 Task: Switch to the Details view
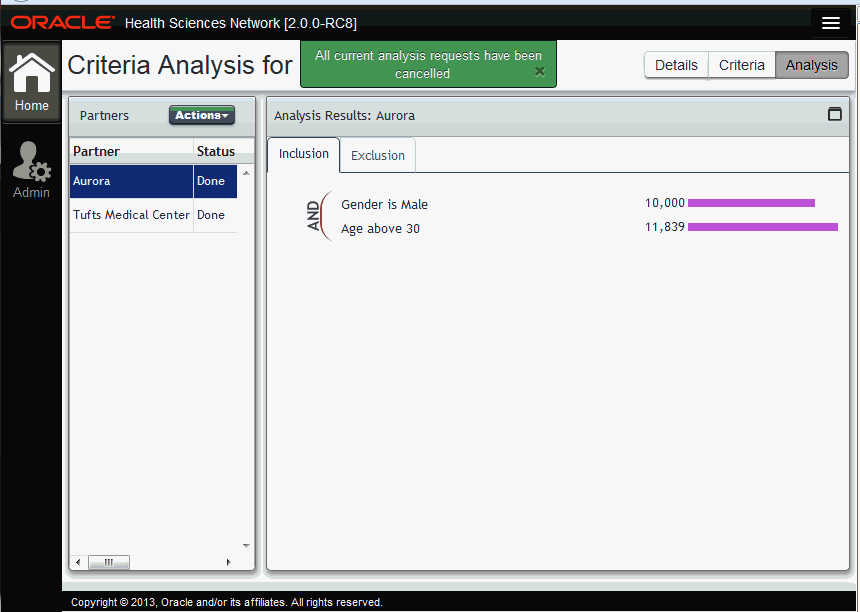coord(676,65)
